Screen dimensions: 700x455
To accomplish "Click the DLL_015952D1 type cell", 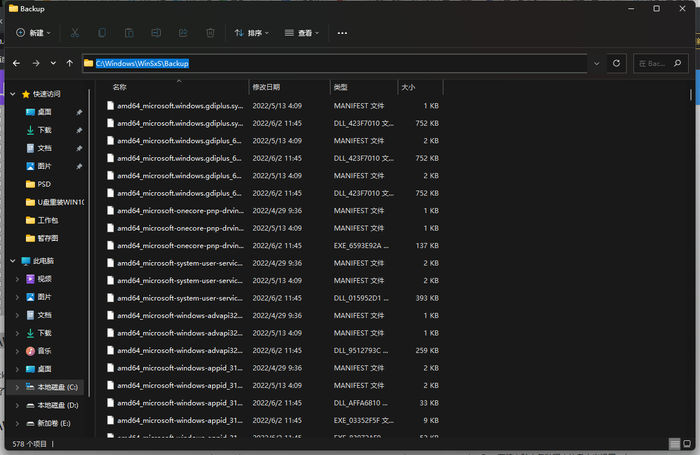I will tap(361, 298).
